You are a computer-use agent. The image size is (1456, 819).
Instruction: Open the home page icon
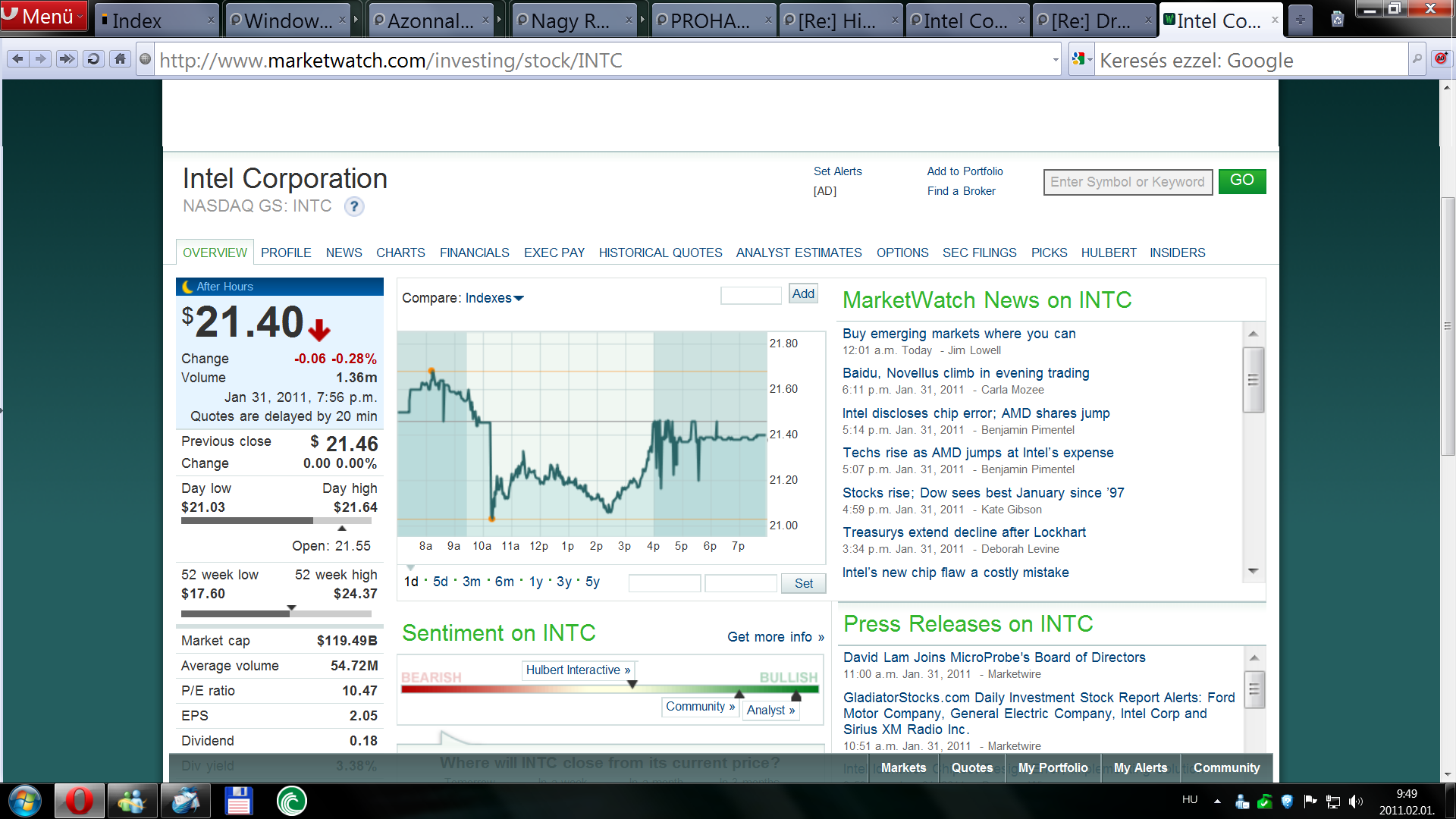[120, 59]
